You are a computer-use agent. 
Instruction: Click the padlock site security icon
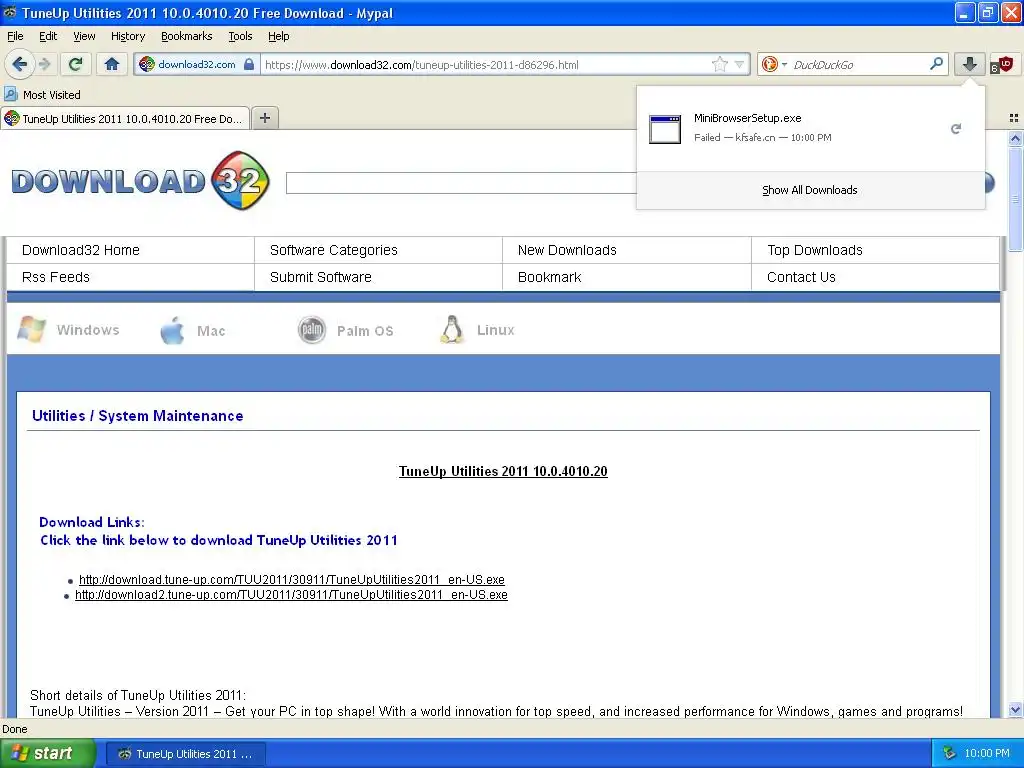click(249, 64)
